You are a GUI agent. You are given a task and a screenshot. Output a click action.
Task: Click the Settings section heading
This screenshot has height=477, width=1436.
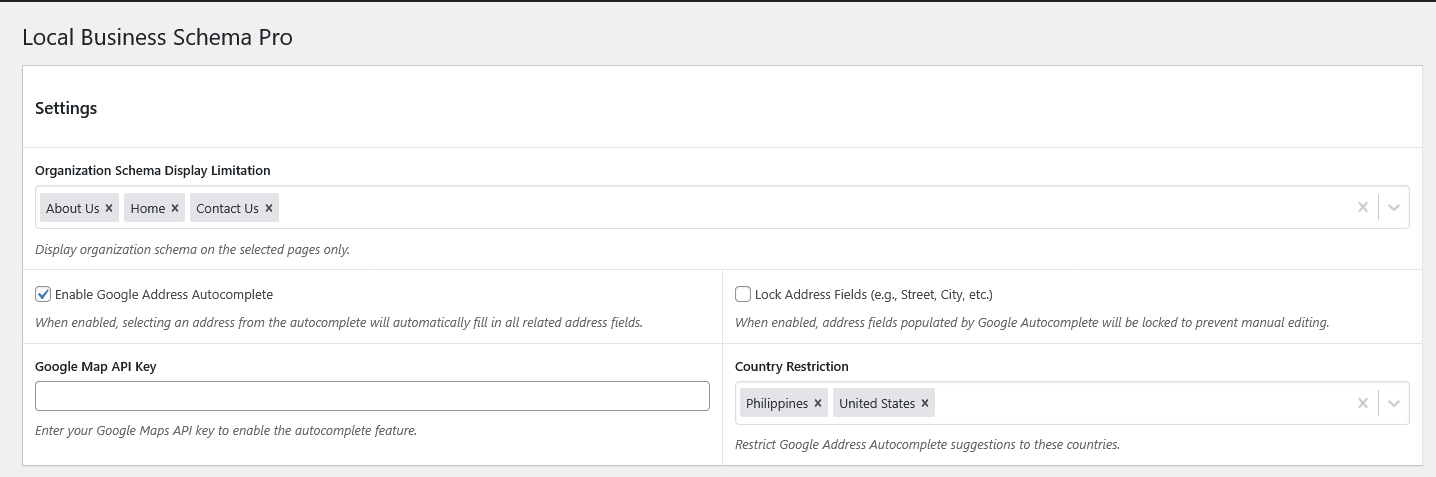[x=66, y=108]
